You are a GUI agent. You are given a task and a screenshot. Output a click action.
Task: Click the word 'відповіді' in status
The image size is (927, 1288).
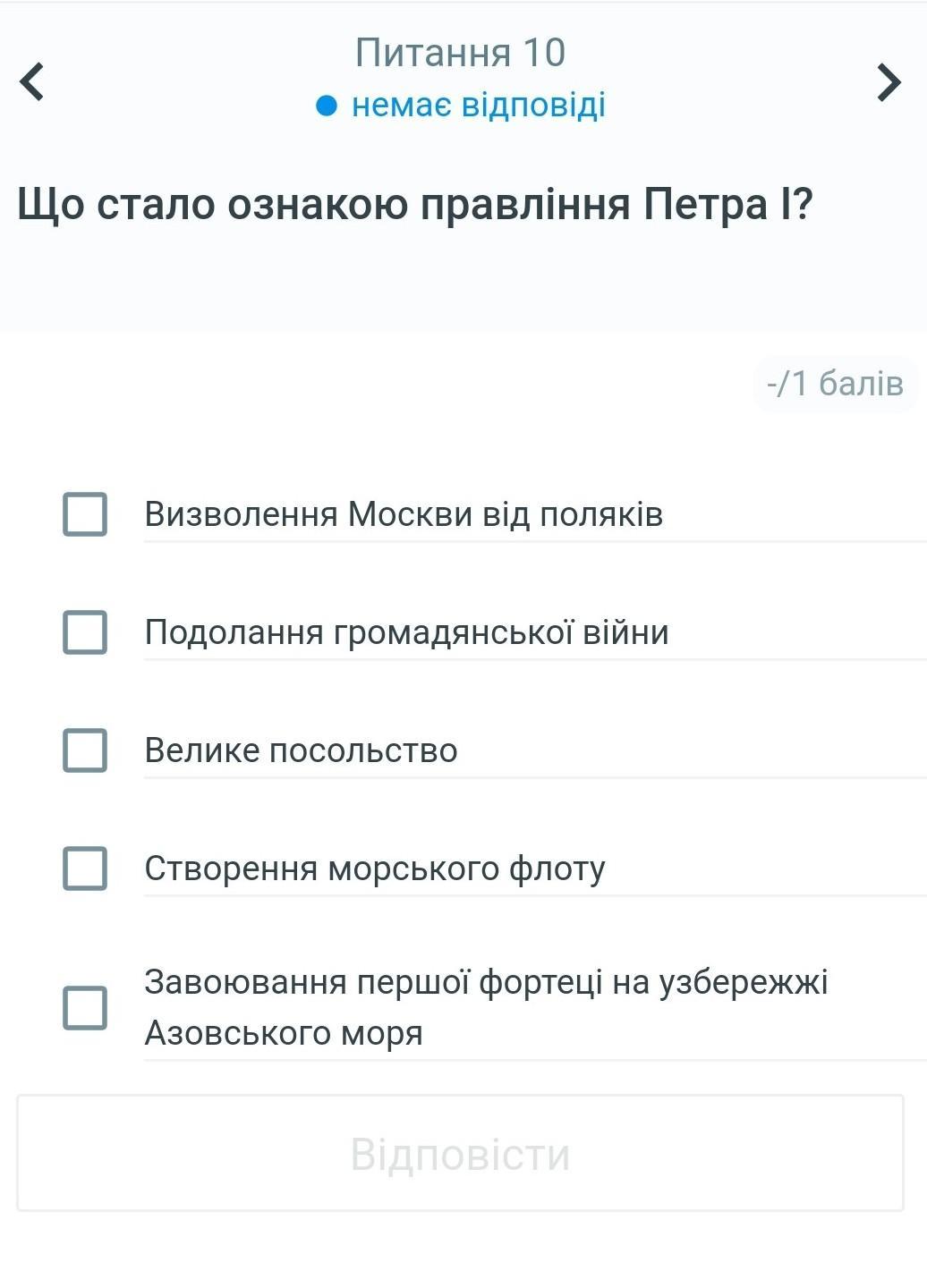click(x=533, y=106)
